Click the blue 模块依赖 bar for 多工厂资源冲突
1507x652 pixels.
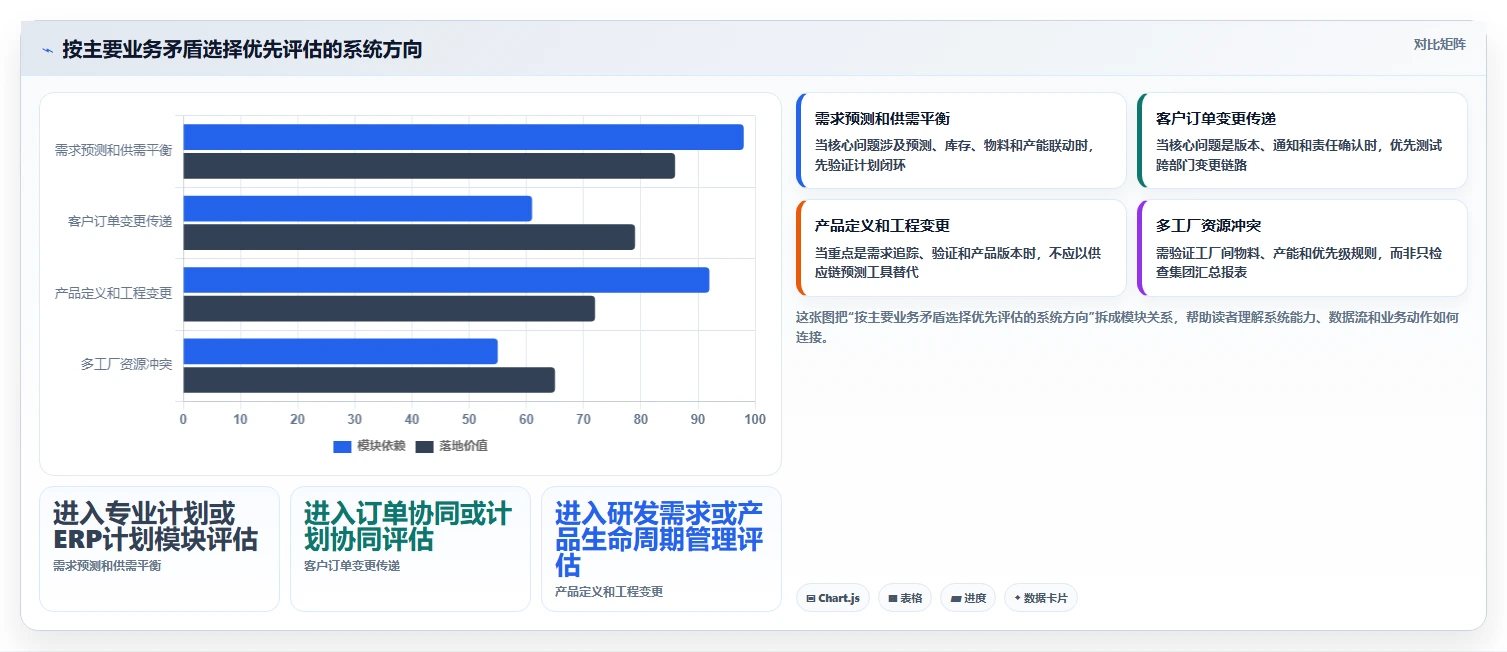[340, 351]
